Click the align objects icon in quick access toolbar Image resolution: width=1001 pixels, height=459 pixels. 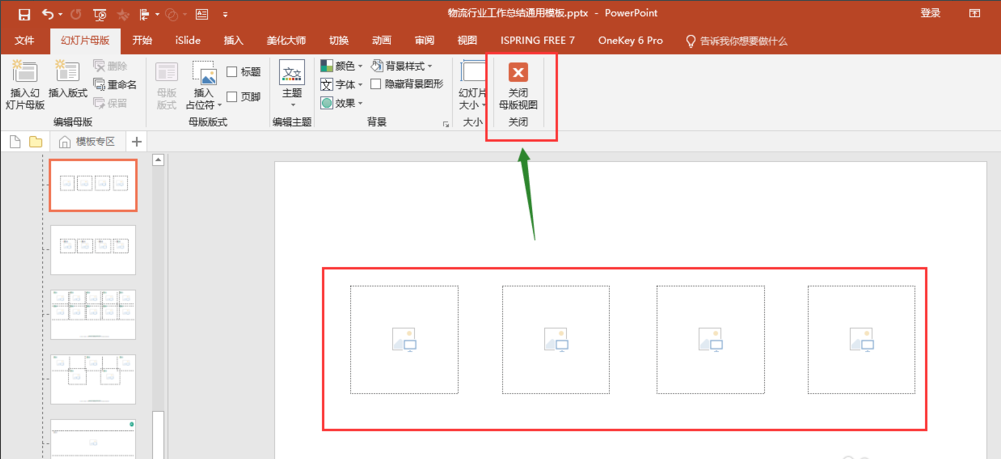(144, 13)
